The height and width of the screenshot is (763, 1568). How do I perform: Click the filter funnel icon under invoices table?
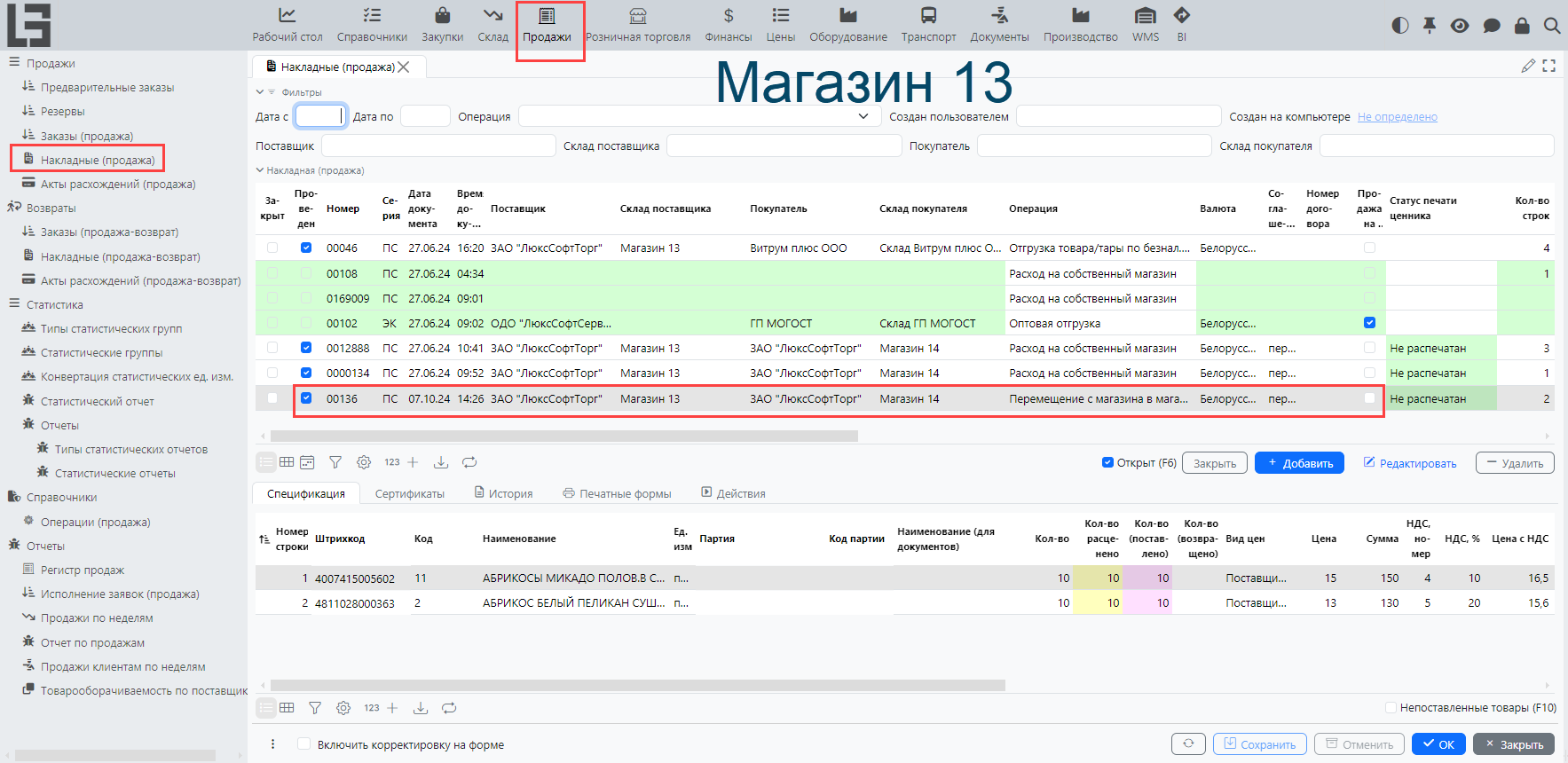coord(335,462)
